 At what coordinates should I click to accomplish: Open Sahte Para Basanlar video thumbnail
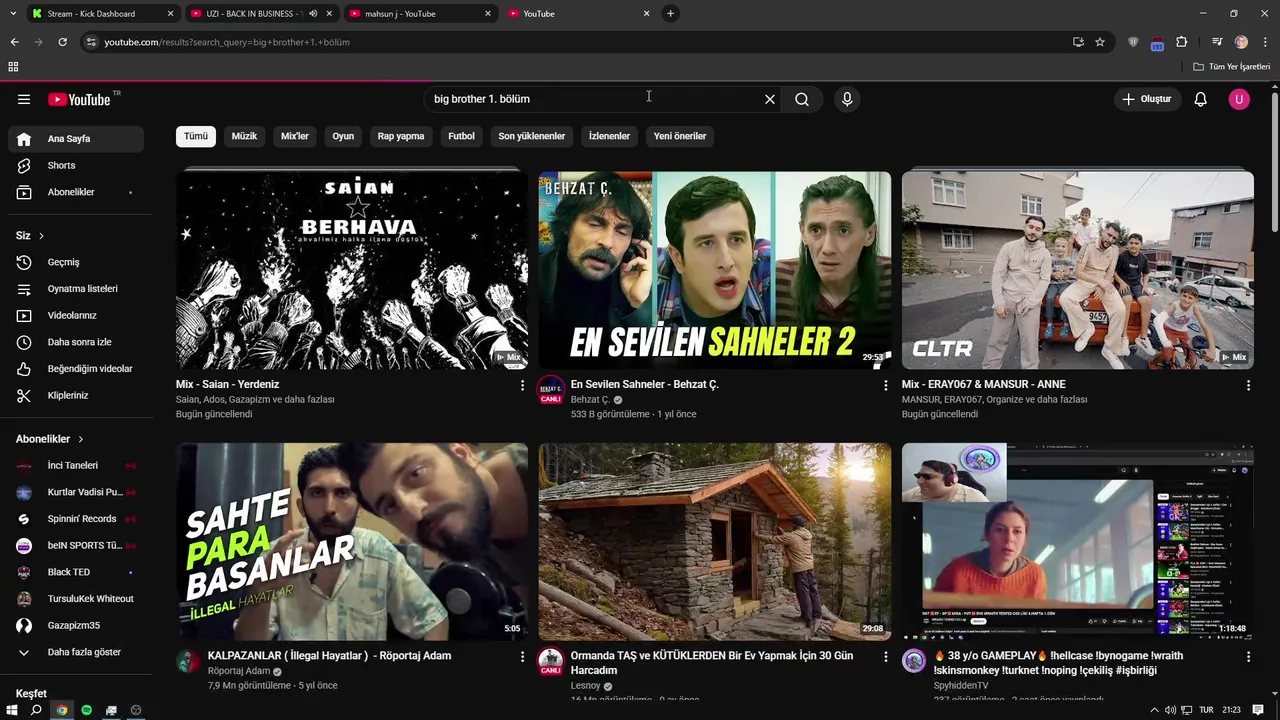coord(352,541)
